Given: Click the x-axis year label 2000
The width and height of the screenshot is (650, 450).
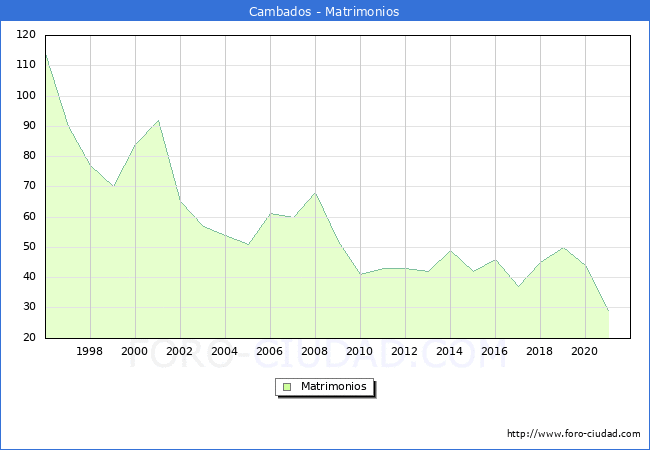Looking at the screenshot, I should [x=134, y=351].
